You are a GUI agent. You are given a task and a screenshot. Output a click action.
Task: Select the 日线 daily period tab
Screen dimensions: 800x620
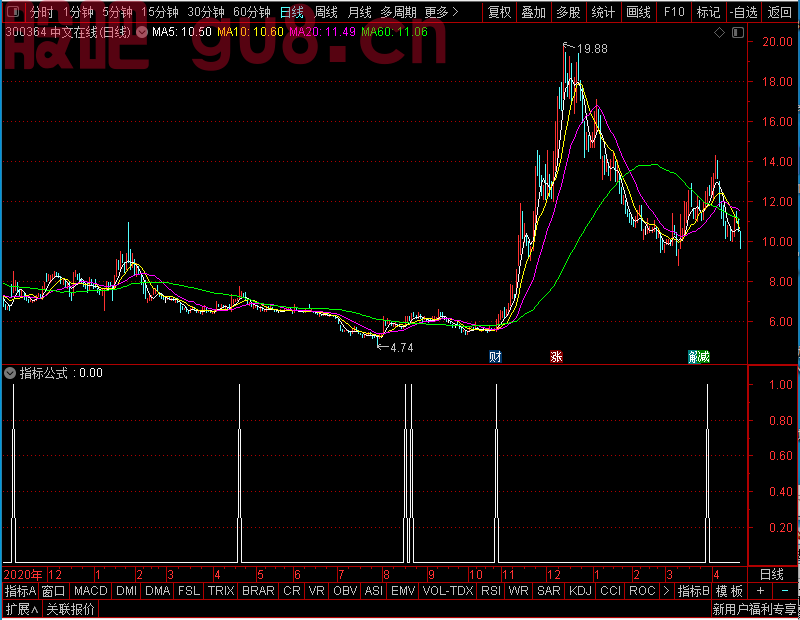click(292, 12)
